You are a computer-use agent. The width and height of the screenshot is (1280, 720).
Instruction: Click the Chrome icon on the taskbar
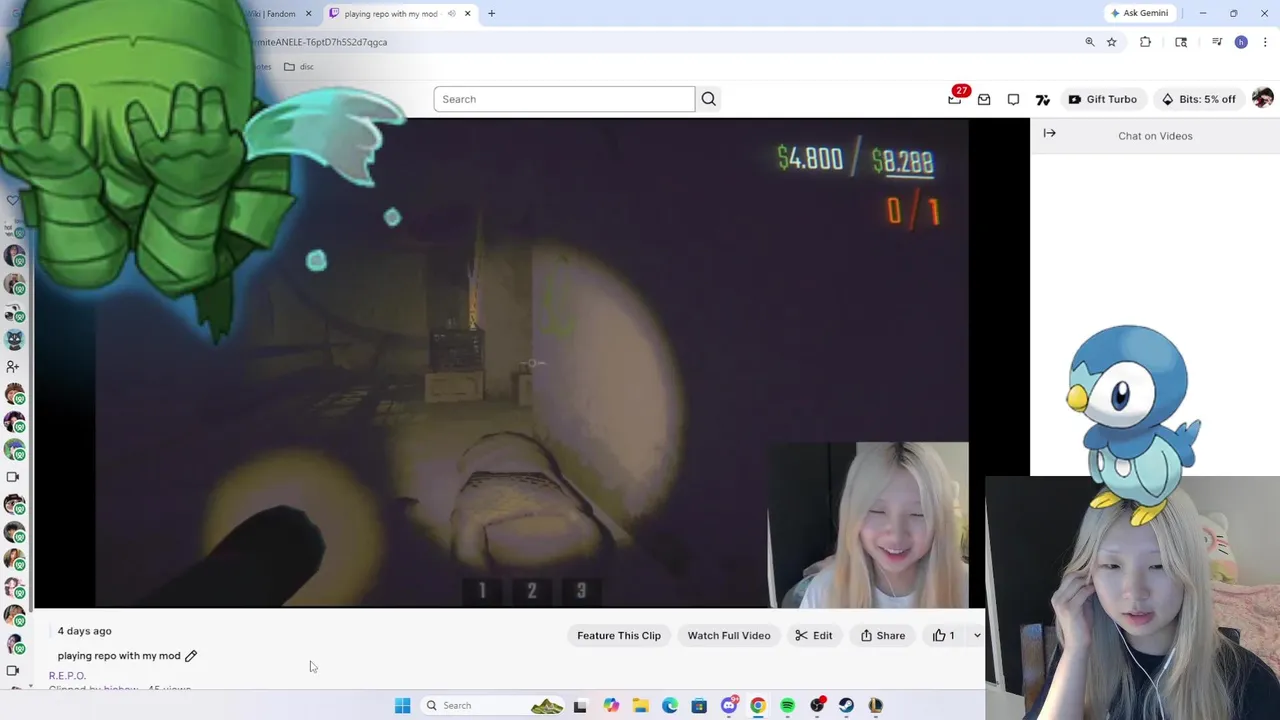pos(758,705)
